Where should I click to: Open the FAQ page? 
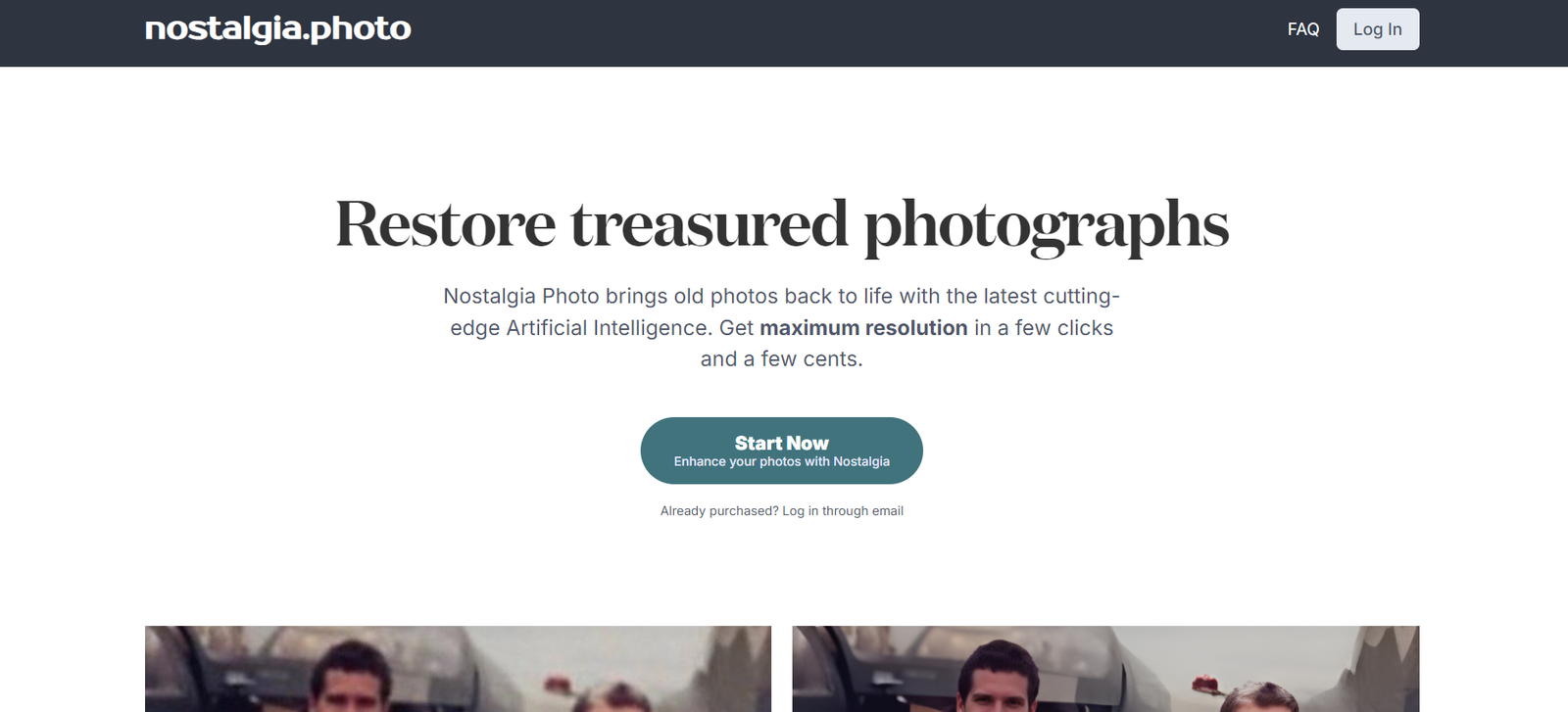(1302, 29)
